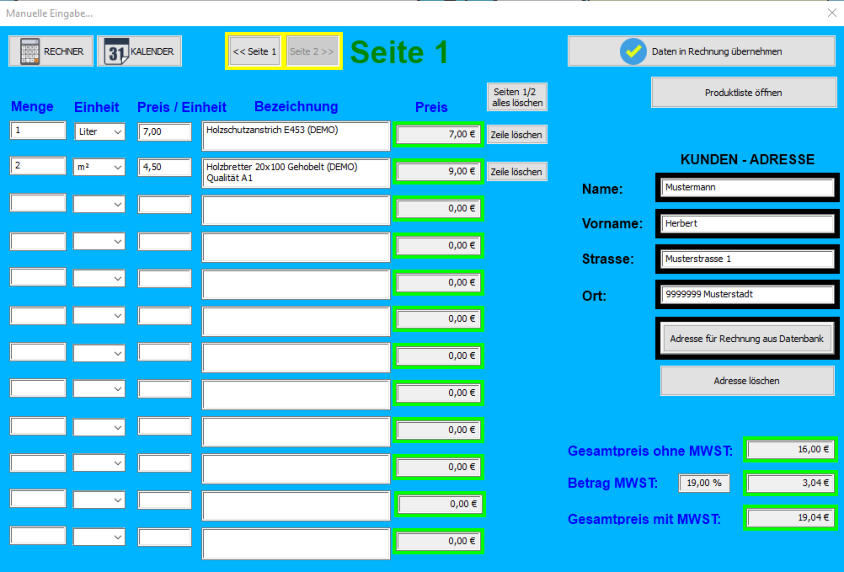The image size is (844, 572).
Task: Click the Bezeichnung field 'Holzschutzanstrich E453'
Action: pos(296,136)
